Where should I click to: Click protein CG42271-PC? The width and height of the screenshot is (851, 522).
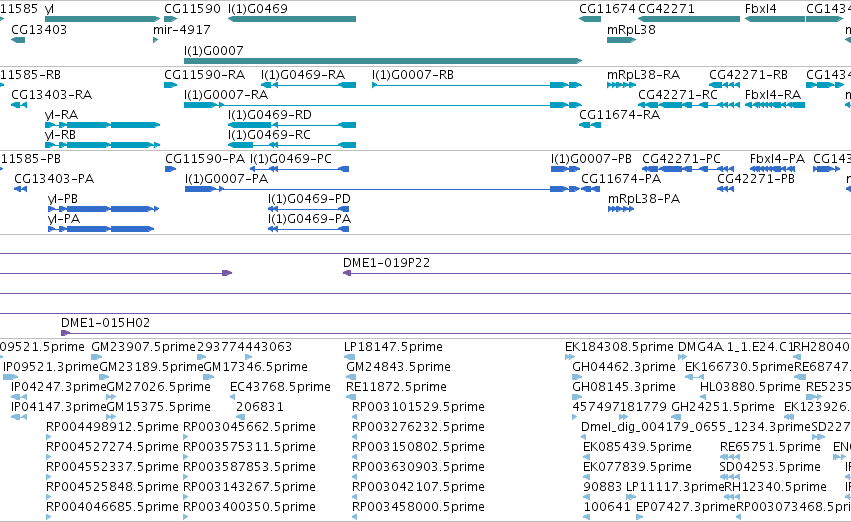pyautogui.click(x=682, y=159)
